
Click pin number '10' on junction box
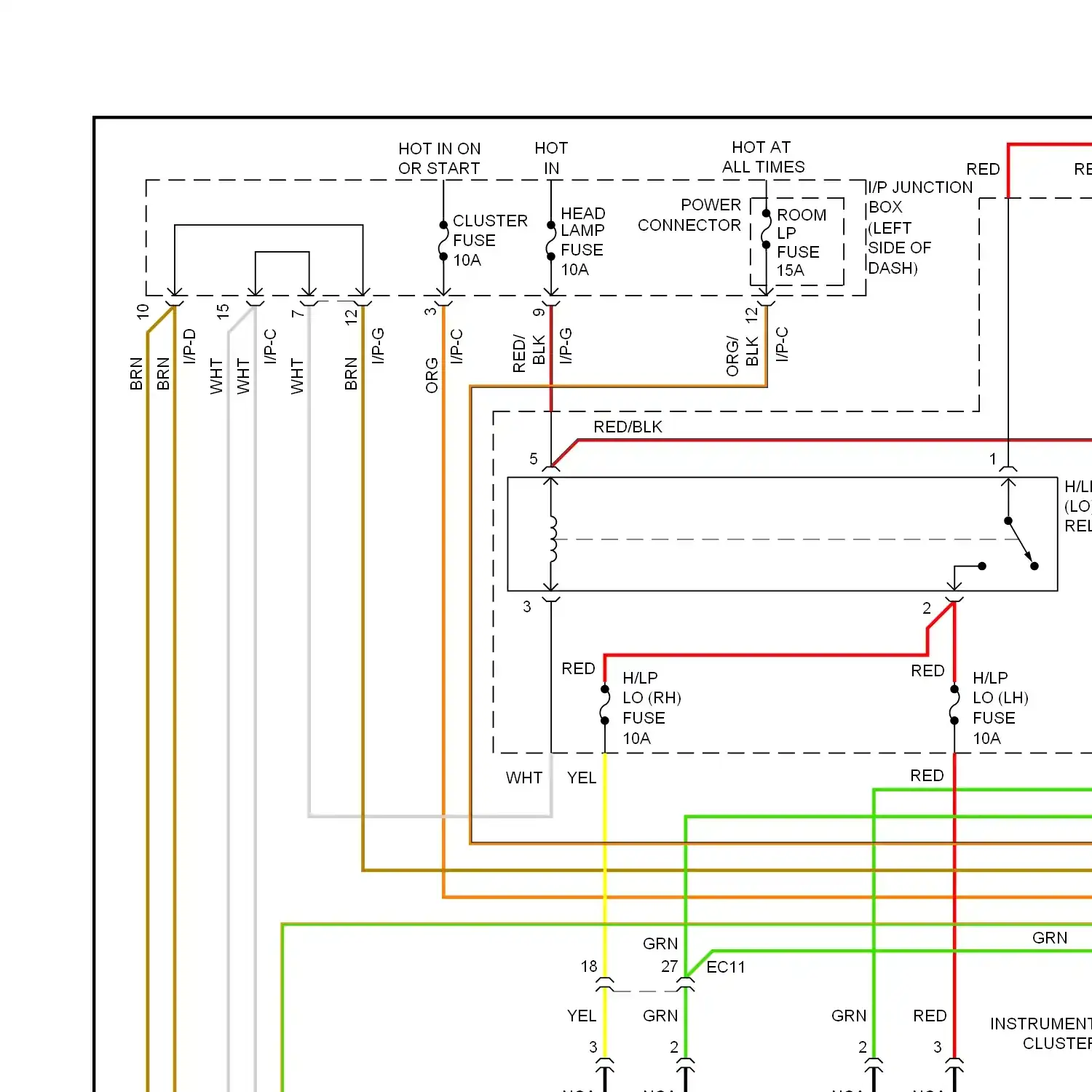(x=143, y=312)
